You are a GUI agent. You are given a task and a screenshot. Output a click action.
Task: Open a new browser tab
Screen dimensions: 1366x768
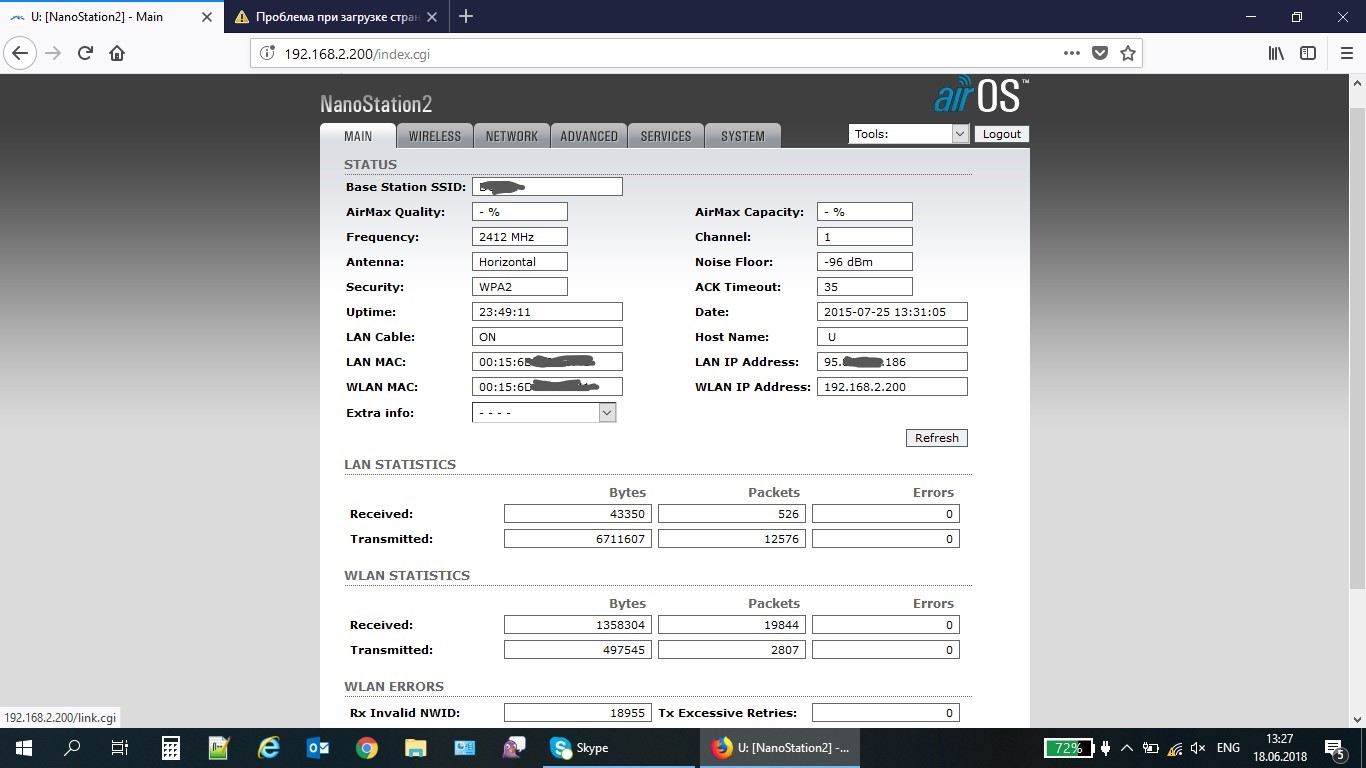(x=466, y=16)
